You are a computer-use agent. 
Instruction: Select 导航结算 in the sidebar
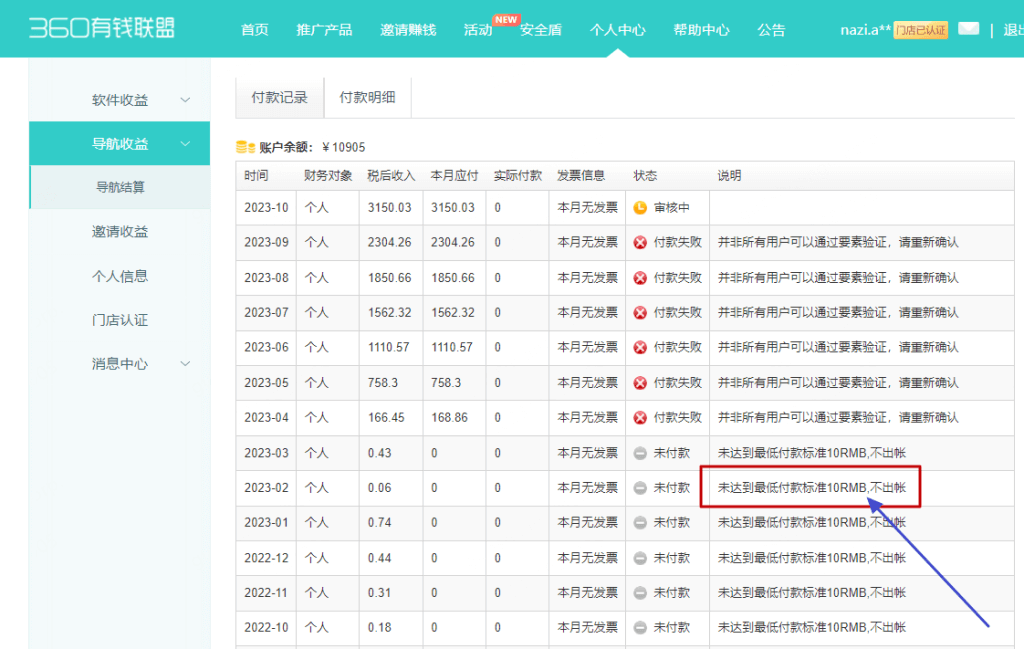point(120,187)
